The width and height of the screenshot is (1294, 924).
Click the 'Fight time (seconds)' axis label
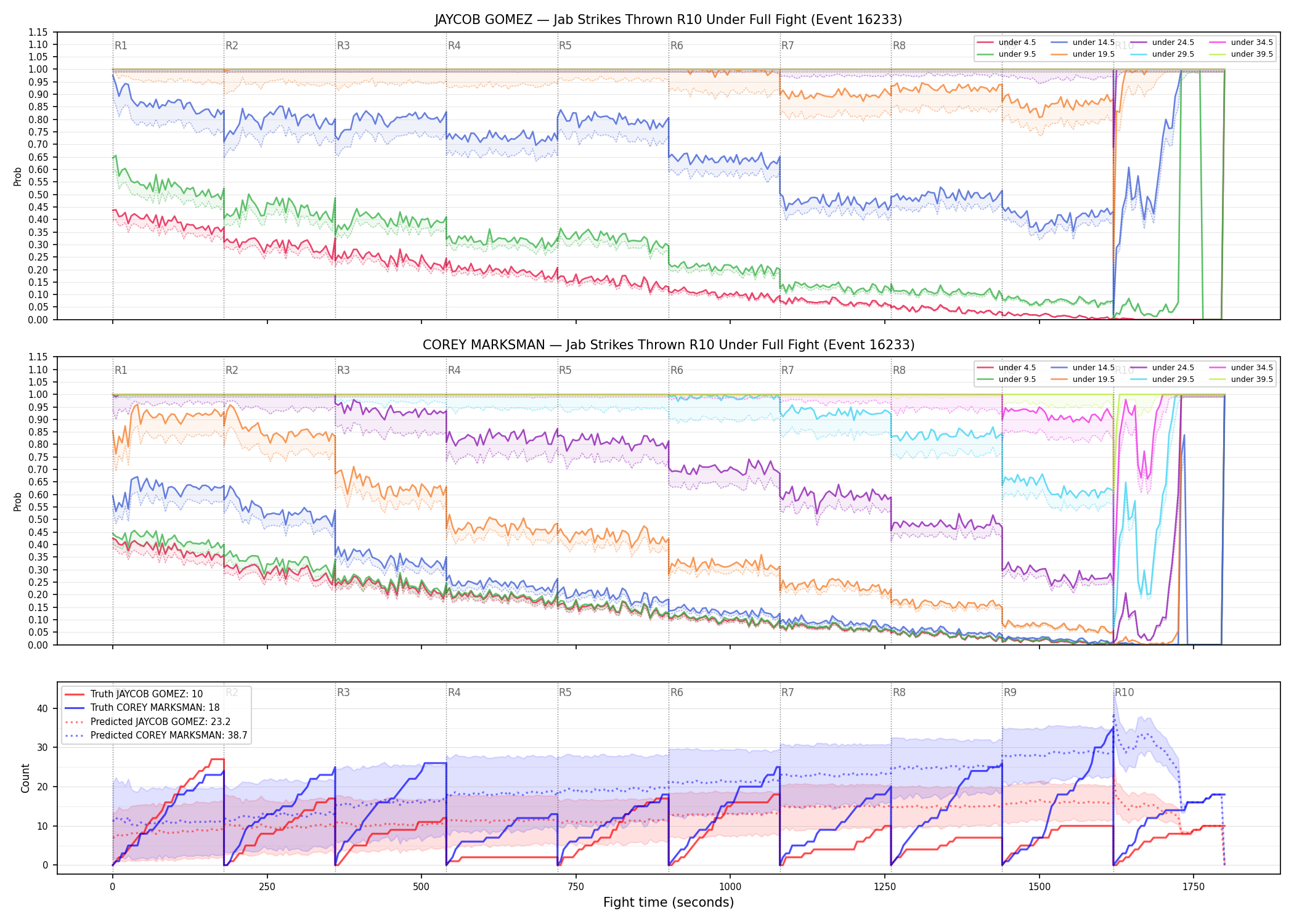point(669,902)
